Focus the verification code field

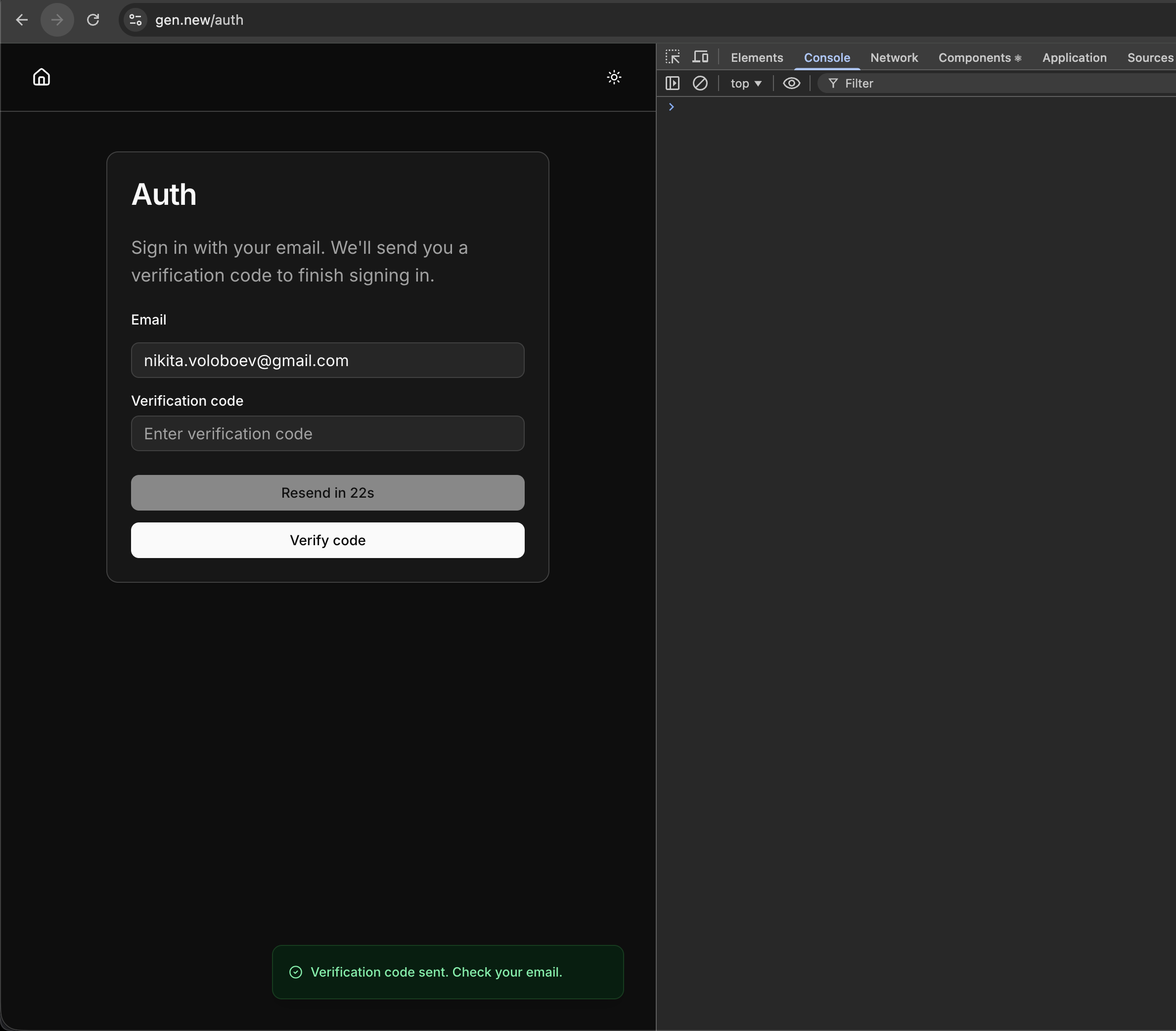[328, 433]
